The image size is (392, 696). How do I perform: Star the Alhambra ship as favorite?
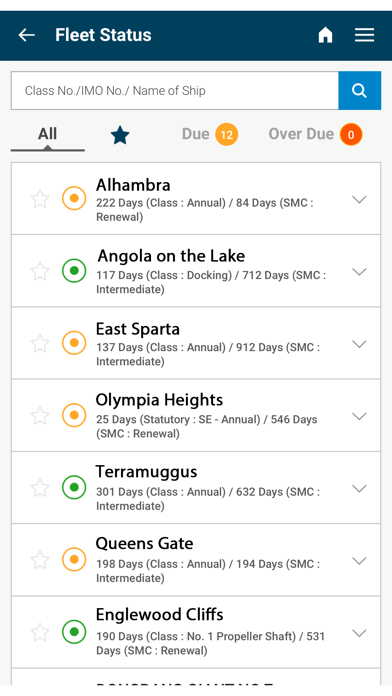tap(40, 198)
